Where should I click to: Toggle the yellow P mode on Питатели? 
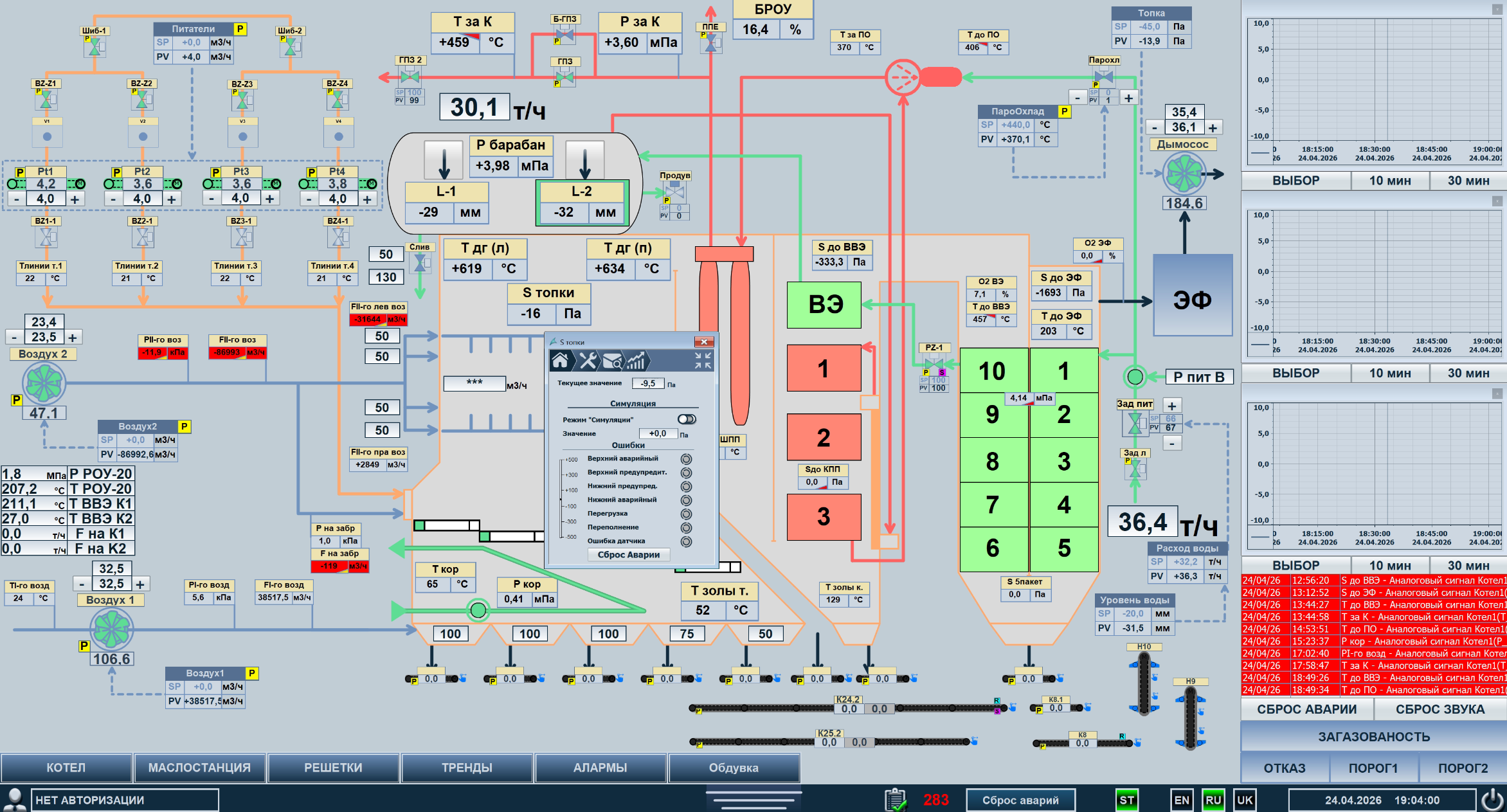click(240, 29)
